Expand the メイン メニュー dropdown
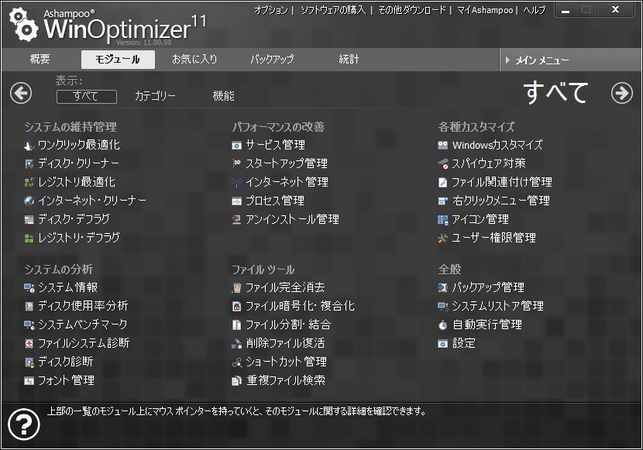Image resolution: width=643 pixels, height=450 pixels. pyautogui.click(x=570, y=60)
